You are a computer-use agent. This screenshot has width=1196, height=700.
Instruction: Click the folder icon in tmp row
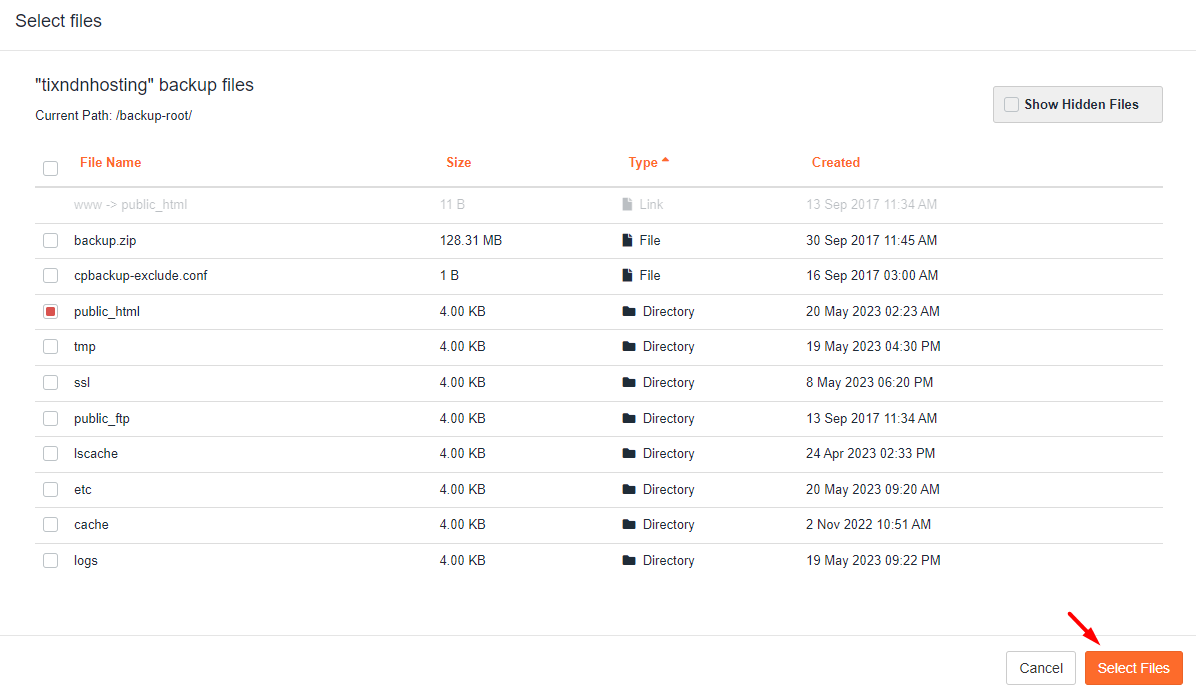click(629, 346)
